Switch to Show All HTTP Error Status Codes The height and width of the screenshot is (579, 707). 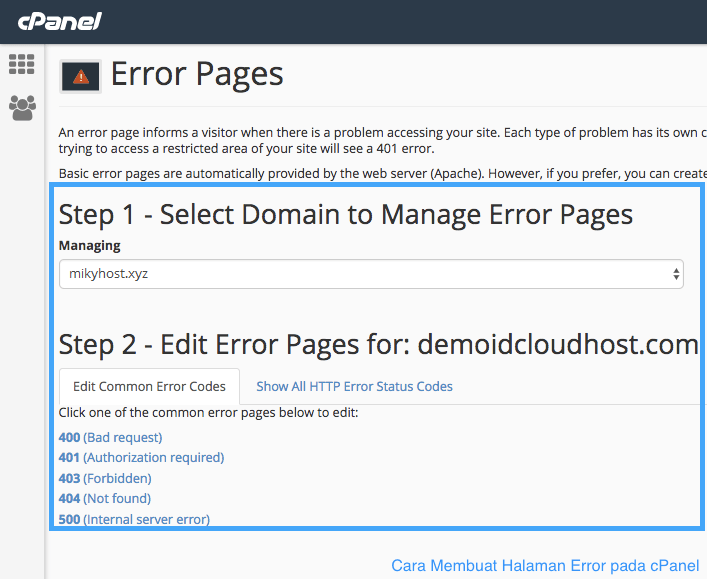354,386
